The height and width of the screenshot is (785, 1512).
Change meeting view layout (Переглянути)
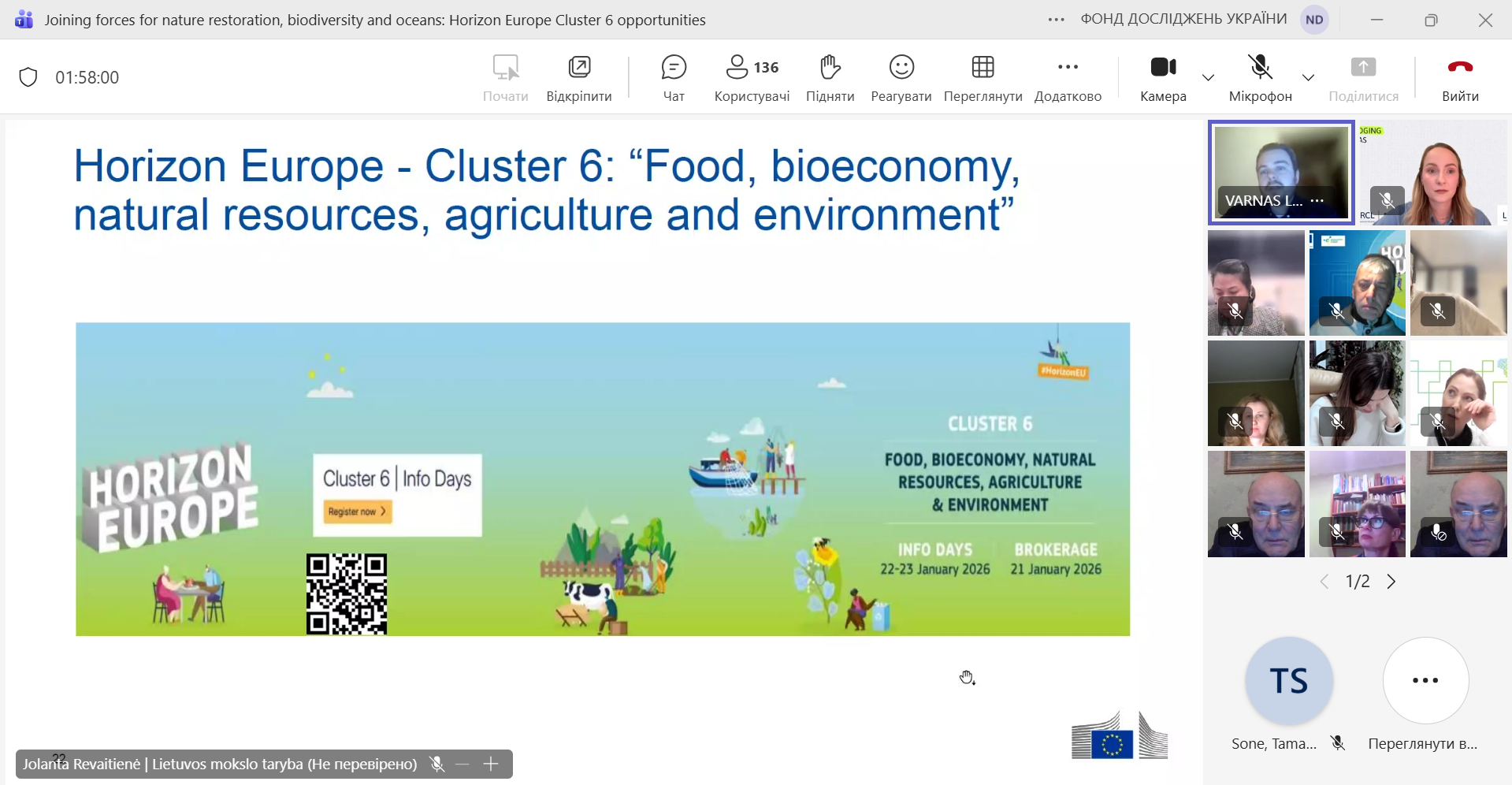(x=983, y=77)
